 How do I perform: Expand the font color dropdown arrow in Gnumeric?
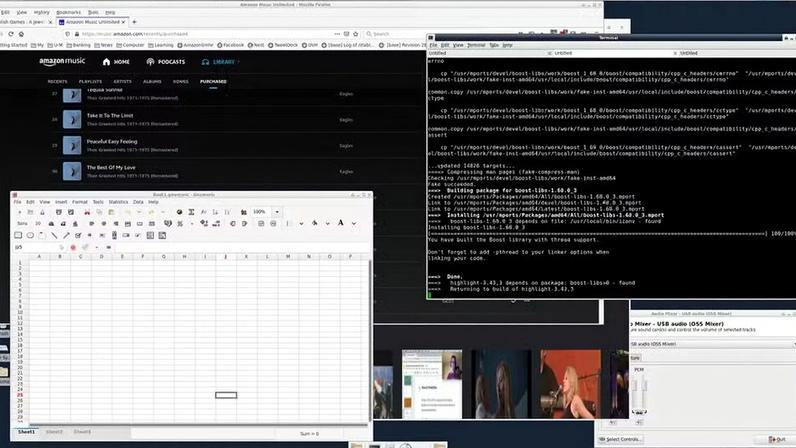coord(354,223)
